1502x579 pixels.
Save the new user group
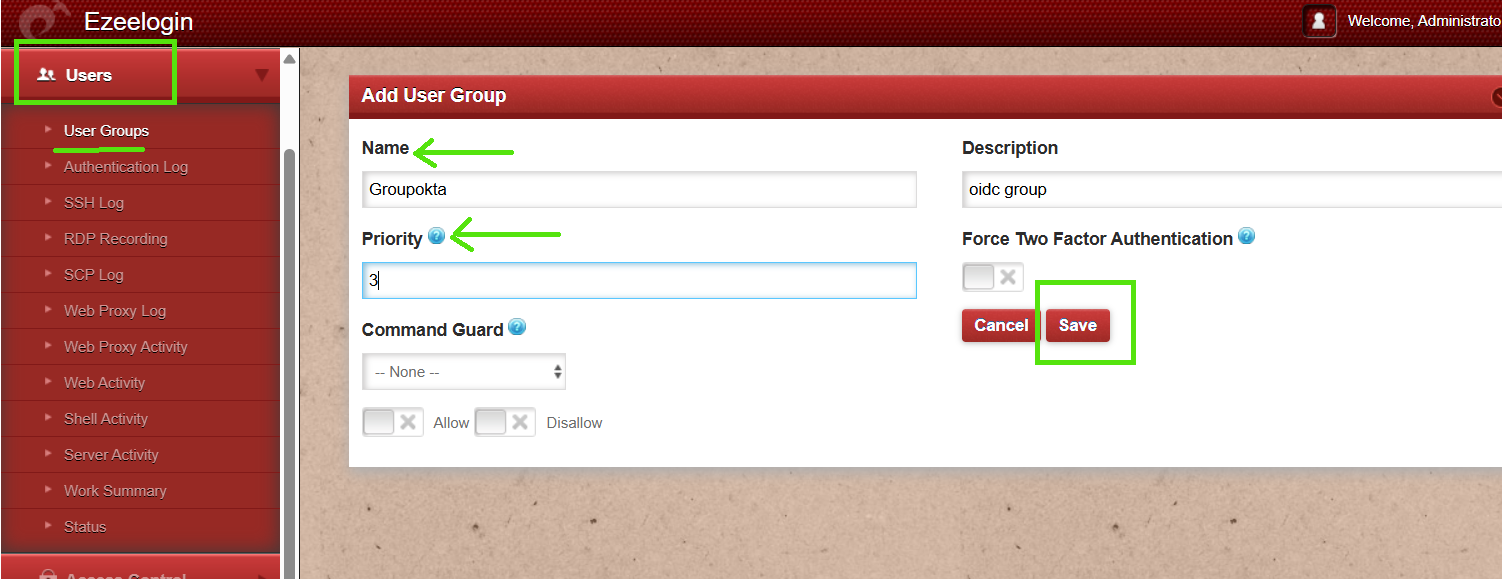[x=1078, y=325]
